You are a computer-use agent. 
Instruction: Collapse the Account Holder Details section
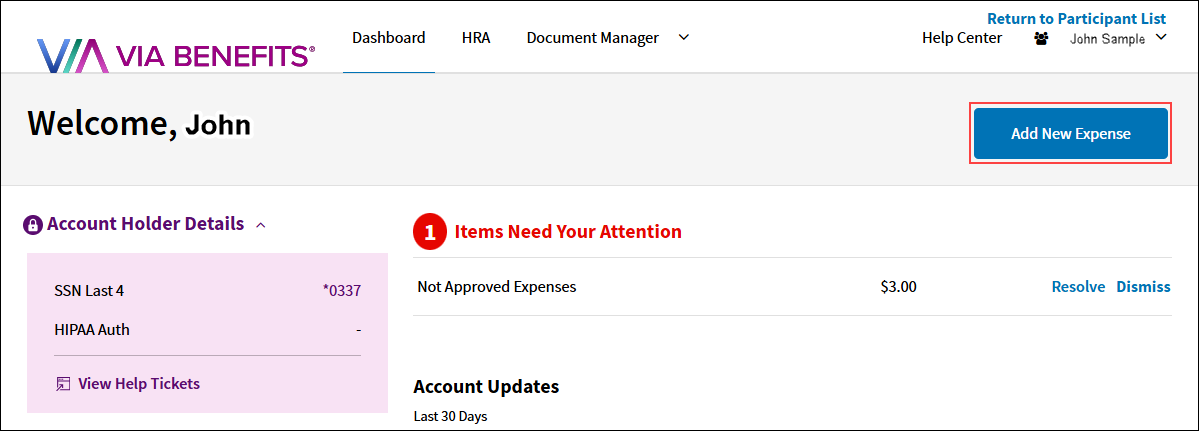pos(261,225)
